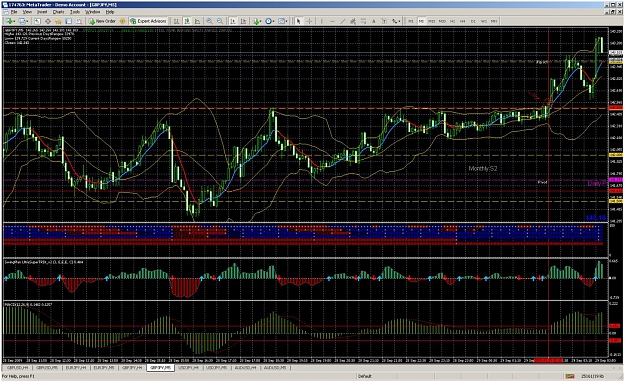This screenshot has width=625, height=381.
Task: Switch to the AUDUSD,M5 chart tab
Action: (x=274, y=367)
